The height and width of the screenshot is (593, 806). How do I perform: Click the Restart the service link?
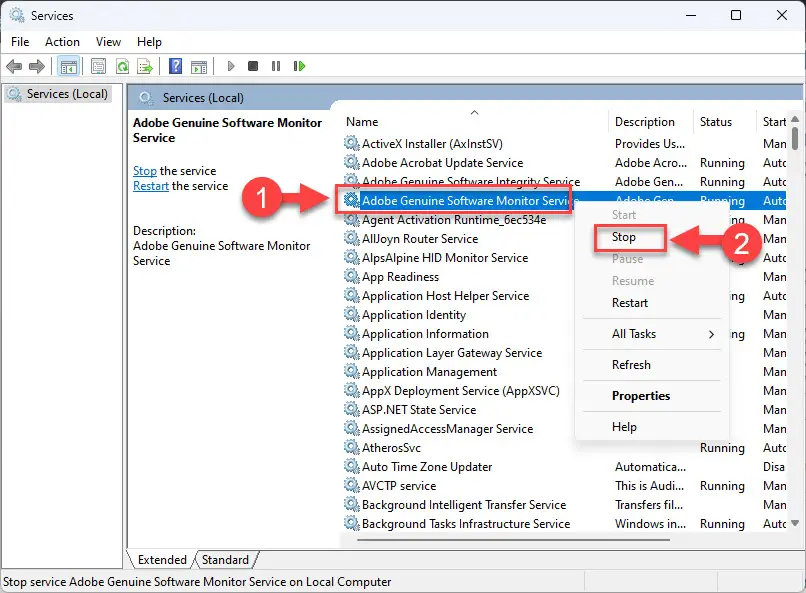pyautogui.click(x=150, y=185)
